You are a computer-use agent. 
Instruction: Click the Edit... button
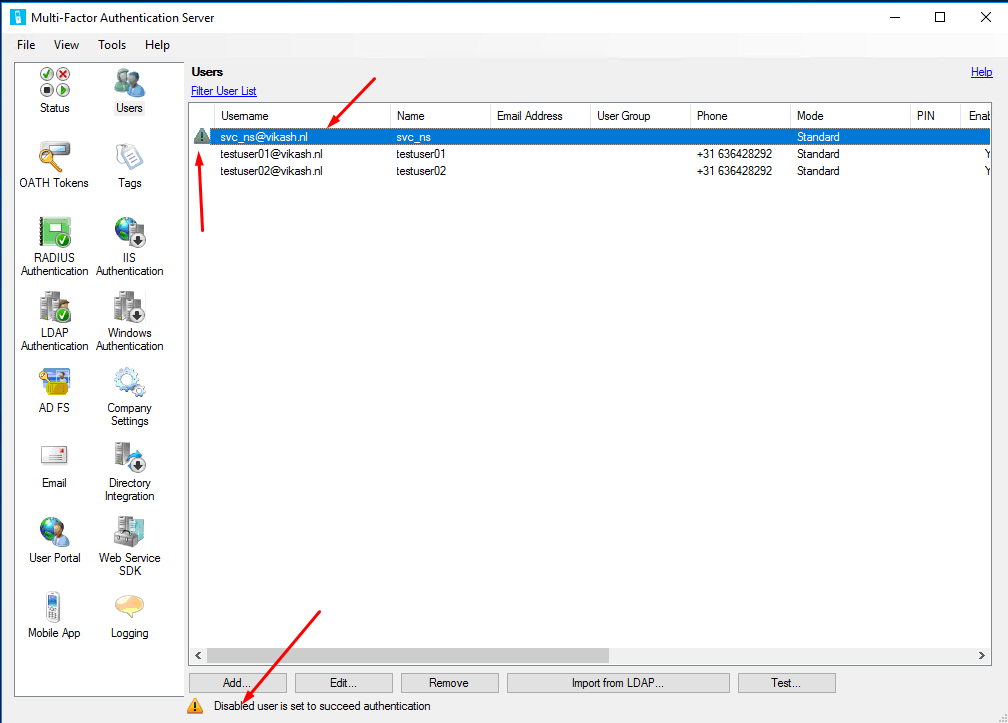click(x=344, y=683)
